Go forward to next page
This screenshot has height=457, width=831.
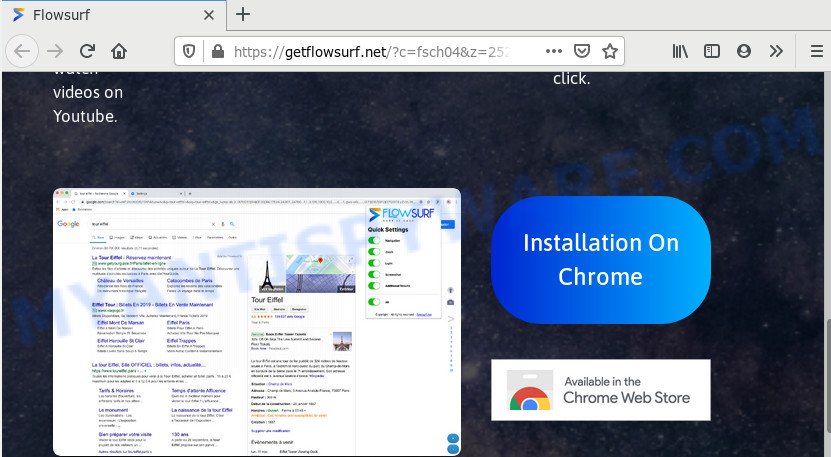point(55,51)
